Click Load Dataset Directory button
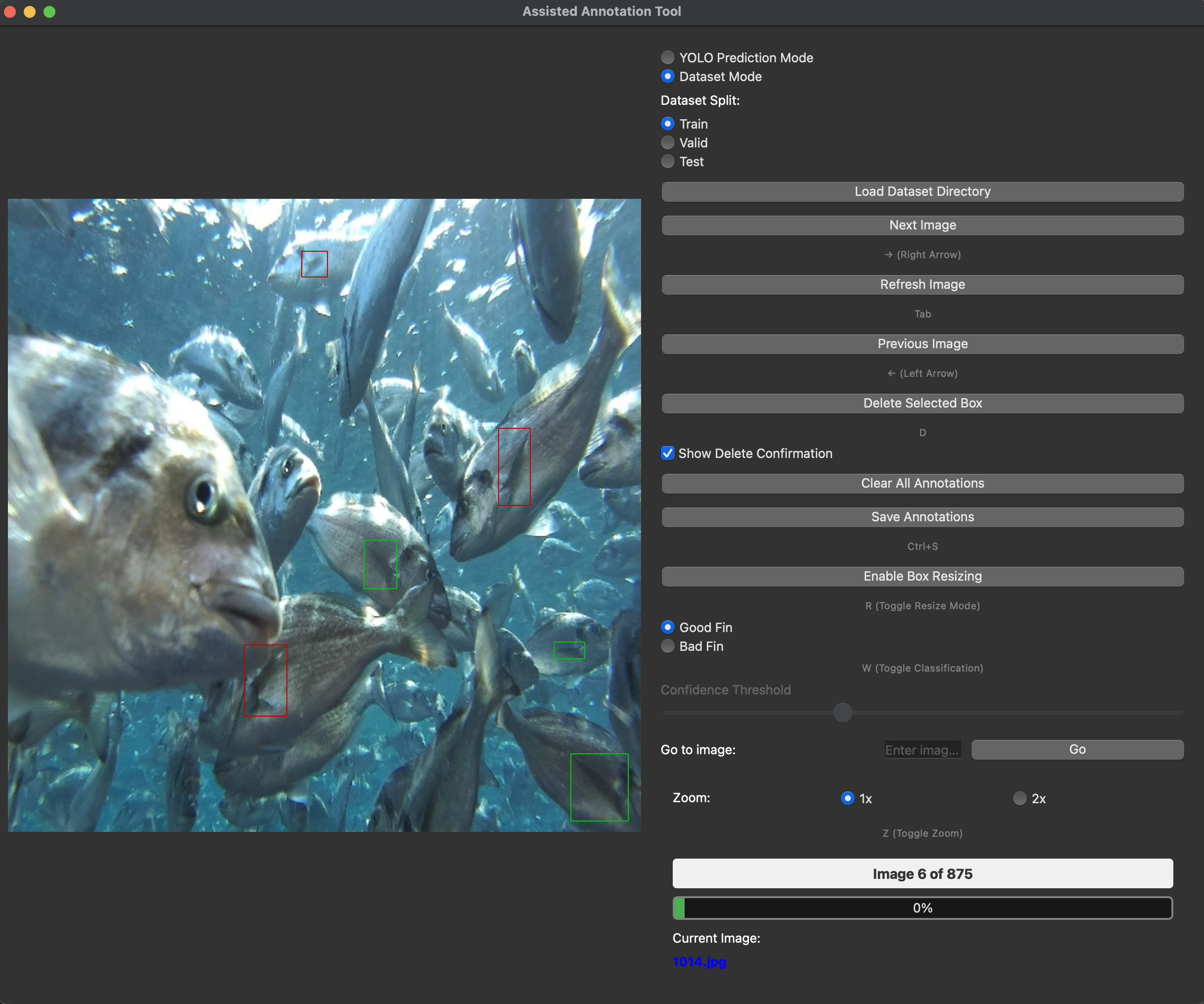 click(x=922, y=191)
